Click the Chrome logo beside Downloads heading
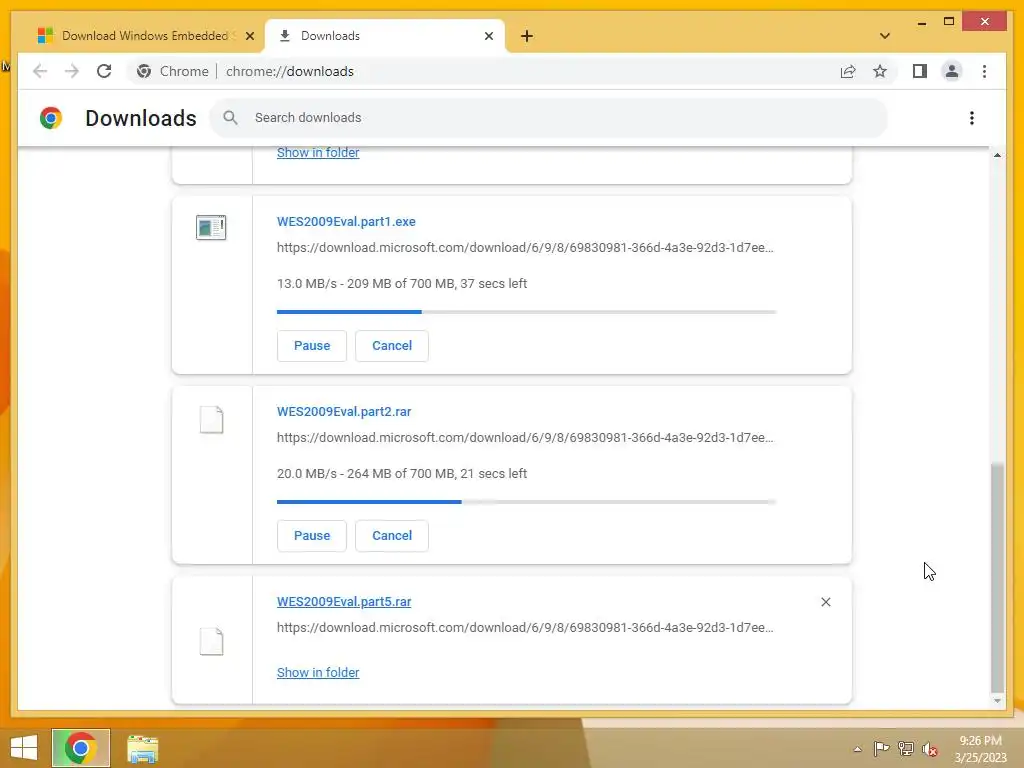This screenshot has height=768, width=1024. coord(51,118)
